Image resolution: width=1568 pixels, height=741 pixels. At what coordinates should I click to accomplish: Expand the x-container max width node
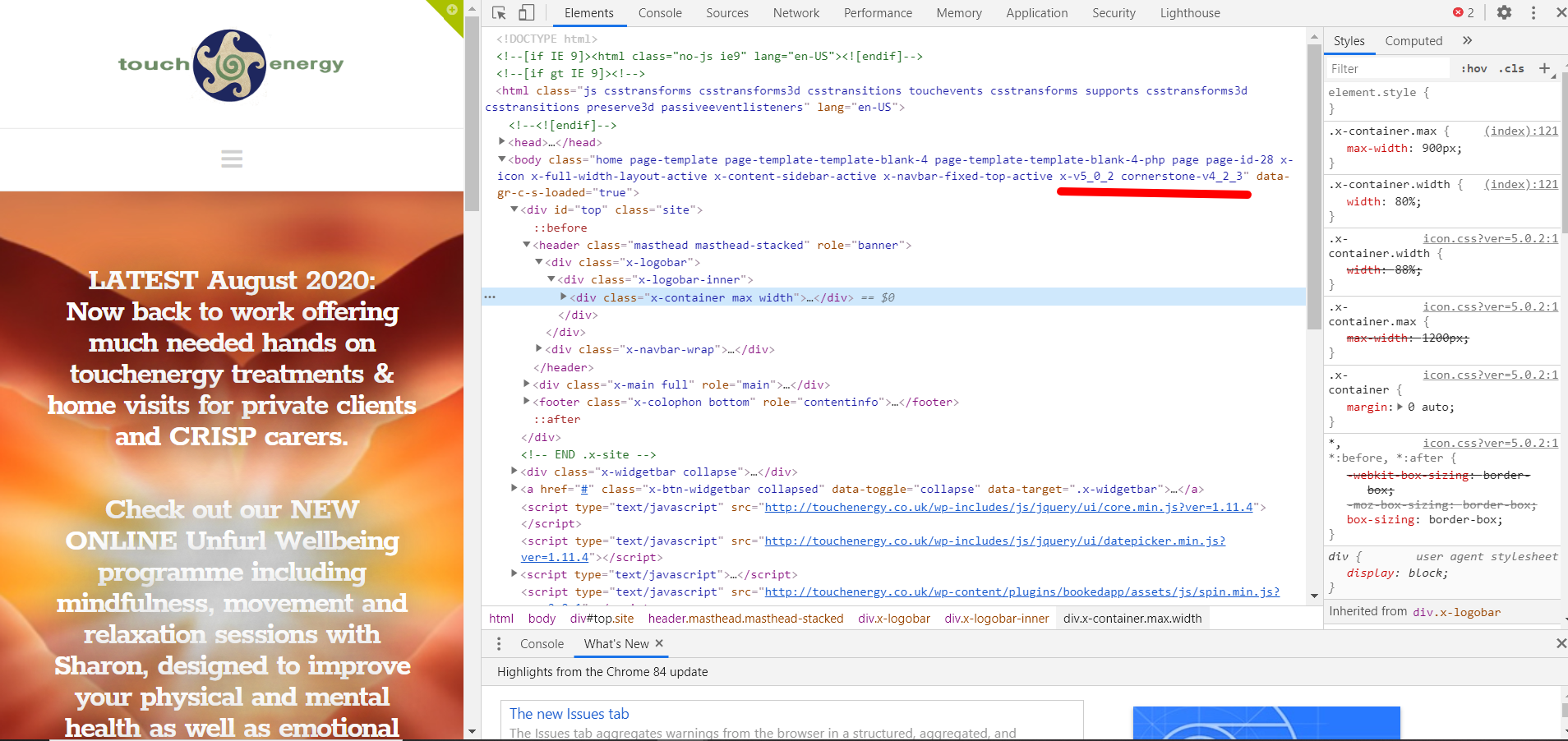(564, 297)
